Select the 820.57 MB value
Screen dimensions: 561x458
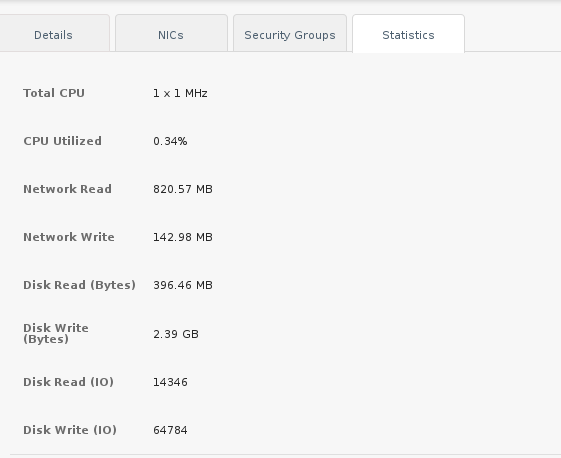183,189
